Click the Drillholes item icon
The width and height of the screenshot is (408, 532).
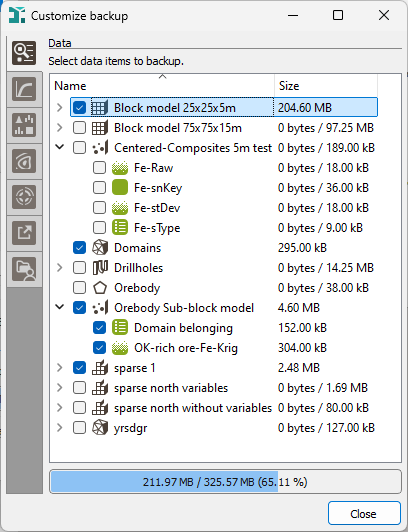point(100,268)
